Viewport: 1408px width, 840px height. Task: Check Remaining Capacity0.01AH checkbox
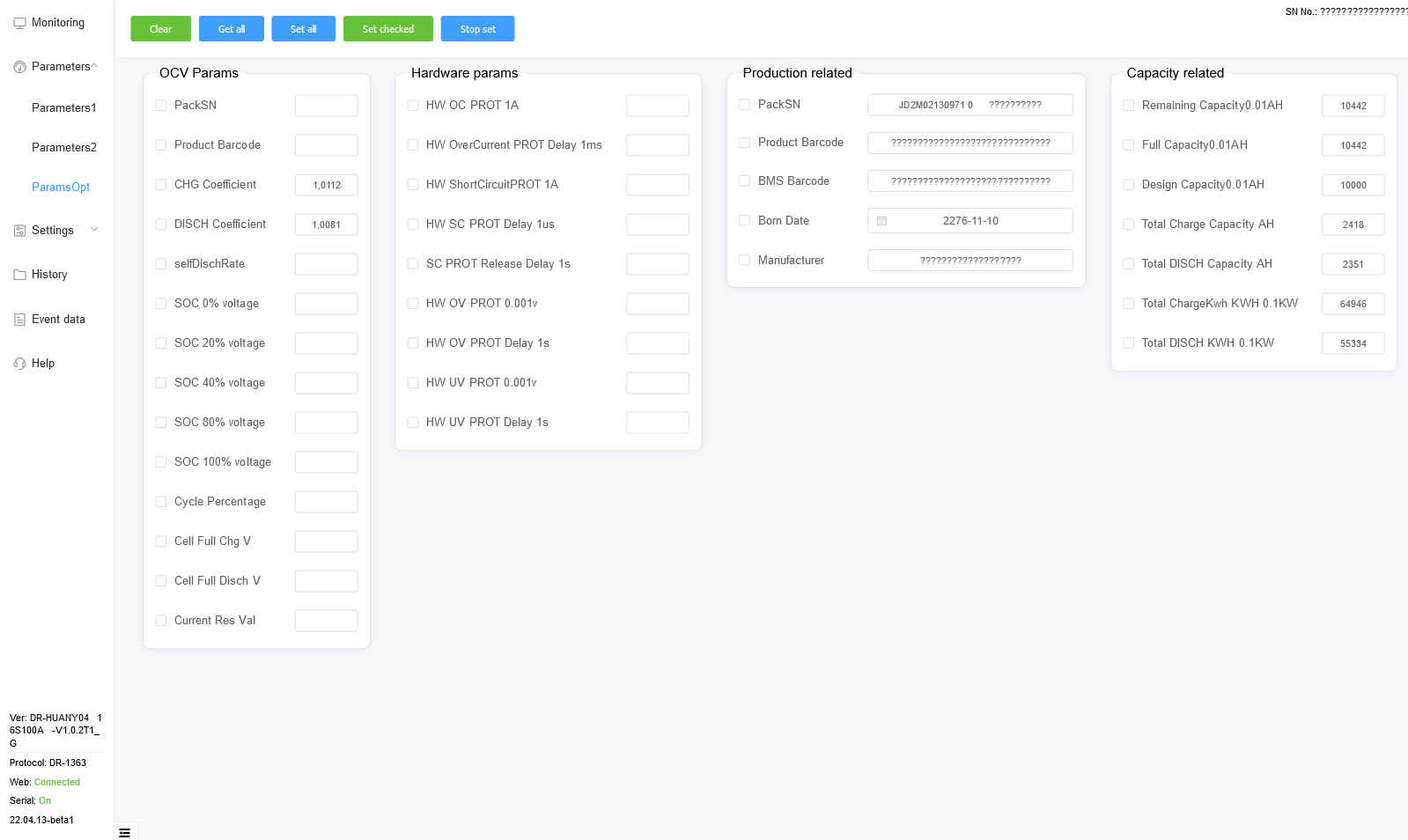(x=1129, y=106)
